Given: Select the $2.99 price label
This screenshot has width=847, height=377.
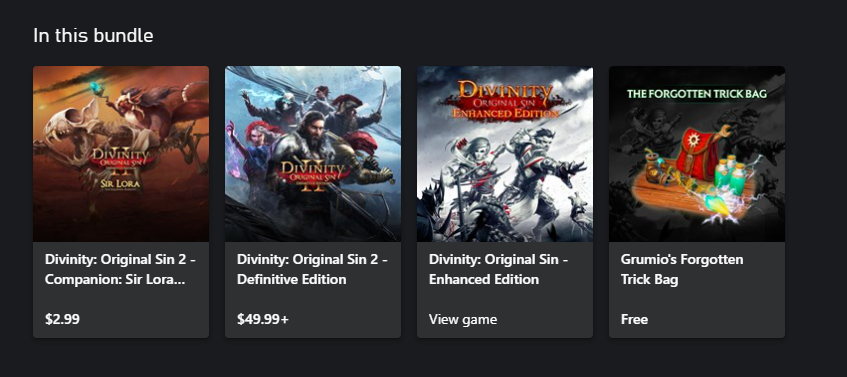Looking at the screenshot, I should (x=62, y=319).
